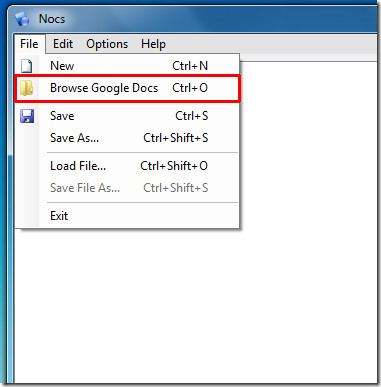
Task: Click the Nocs application icon in title bar
Action: coord(22,19)
